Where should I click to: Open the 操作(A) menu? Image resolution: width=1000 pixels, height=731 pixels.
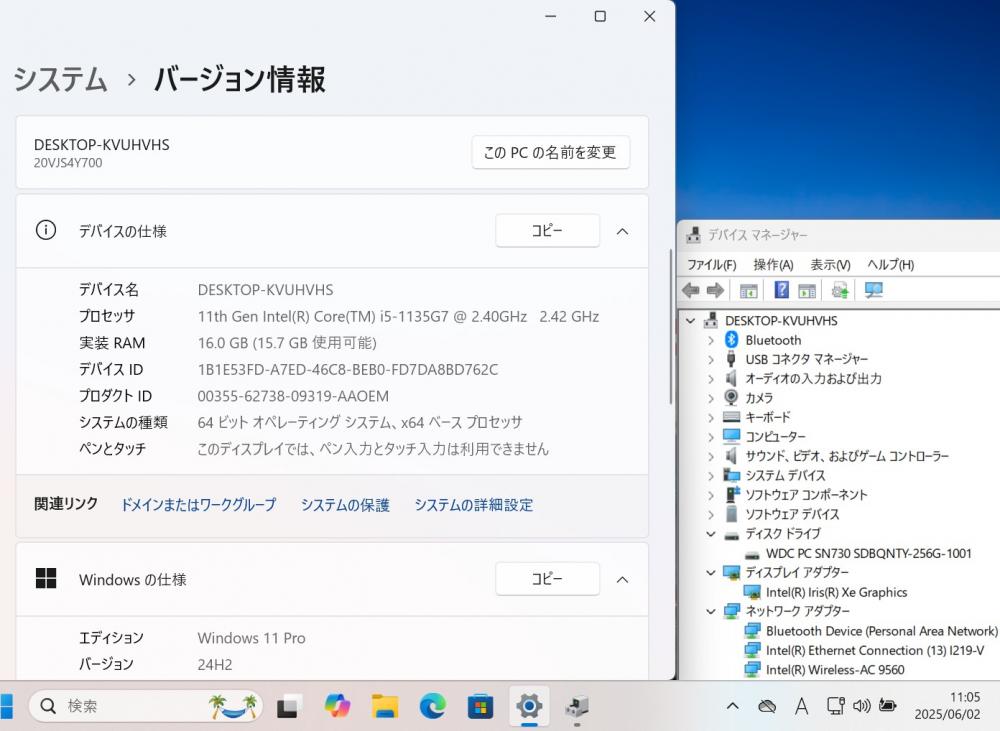pos(773,265)
